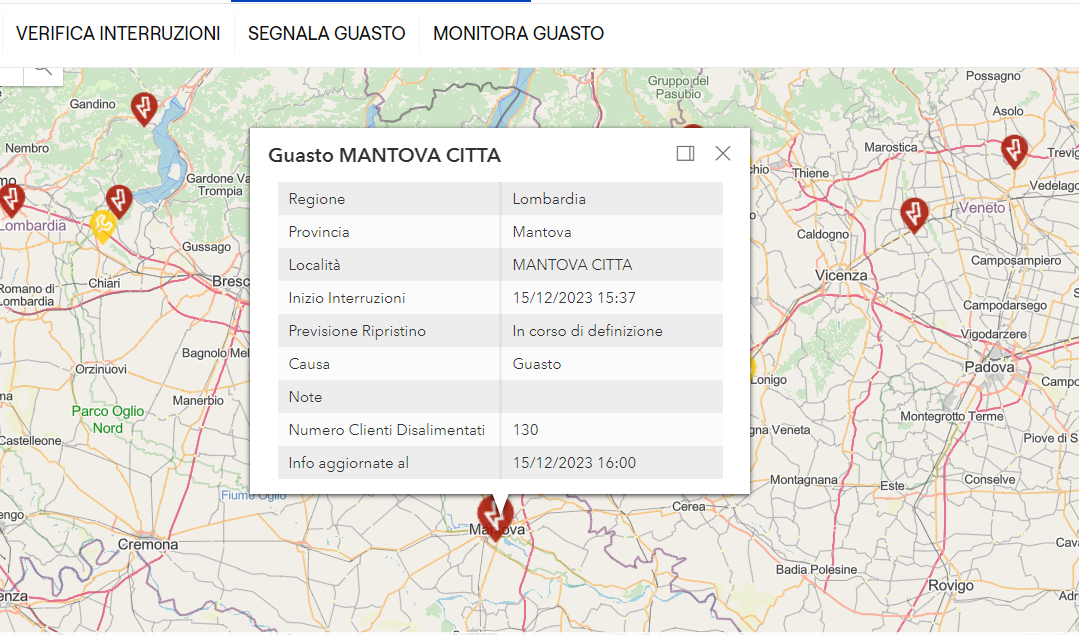
Task: Select the yellow marker north of Chiari
Action: (x=101, y=226)
